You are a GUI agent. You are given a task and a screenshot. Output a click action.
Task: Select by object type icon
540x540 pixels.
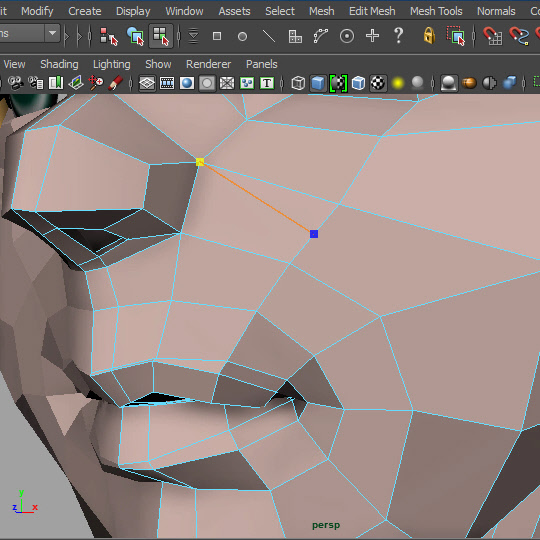(135, 36)
